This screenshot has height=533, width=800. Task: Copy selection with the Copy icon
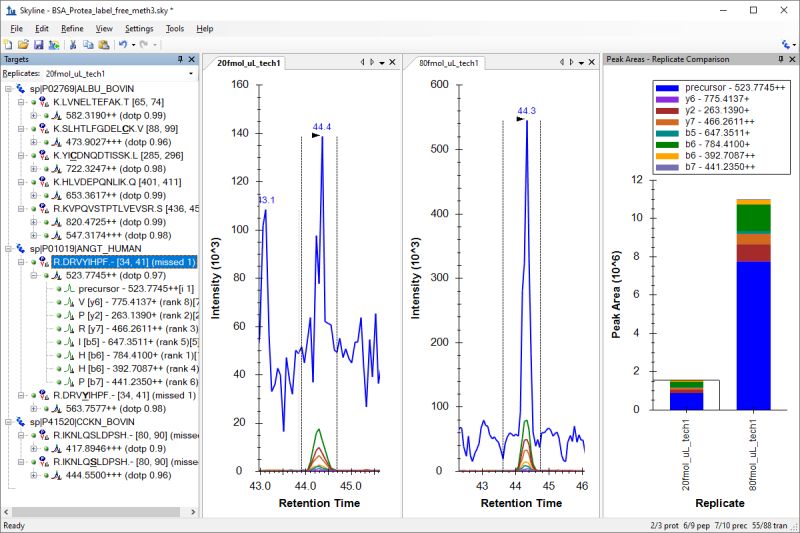tap(88, 45)
